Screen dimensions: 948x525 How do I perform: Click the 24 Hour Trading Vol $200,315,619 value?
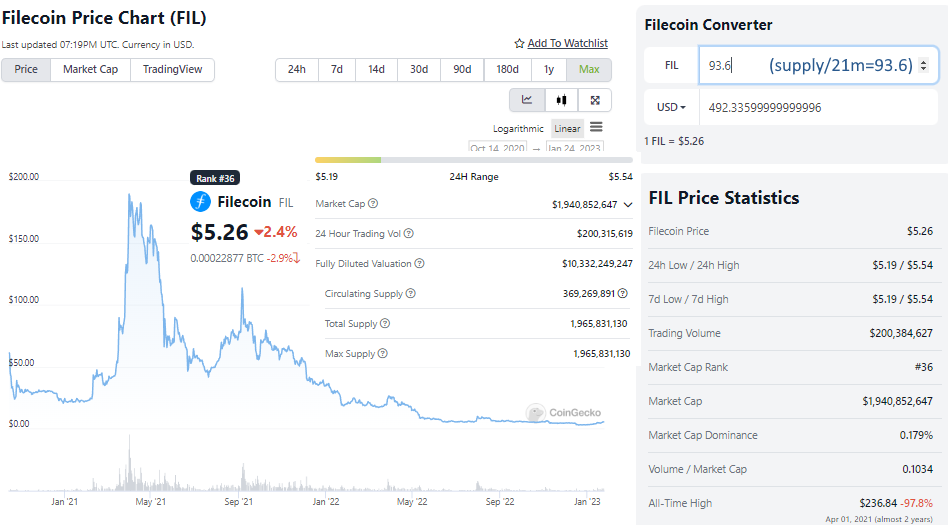point(605,233)
